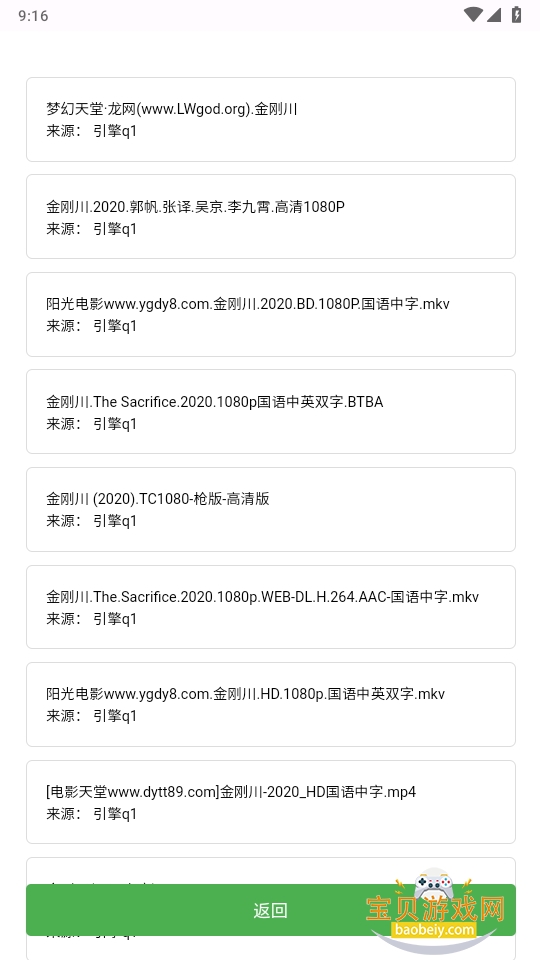Open the ygdy8 HD.1080p 国语中英双字.mkv result
The image size is (540, 960).
click(271, 704)
